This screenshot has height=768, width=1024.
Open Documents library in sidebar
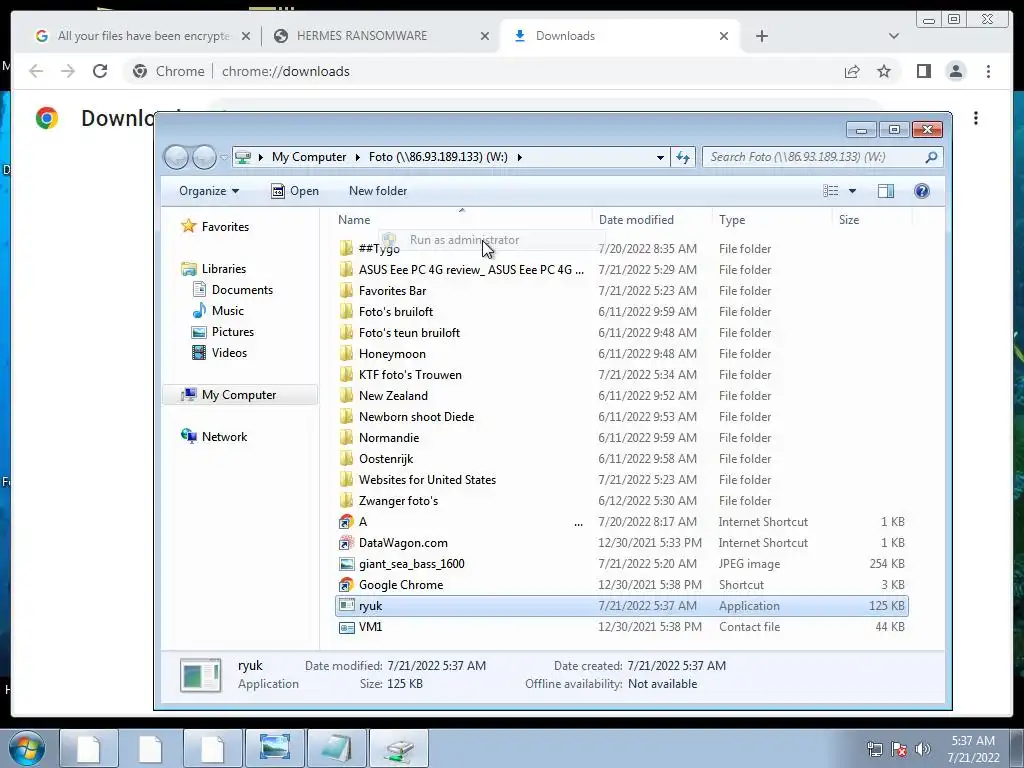(x=232, y=289)
